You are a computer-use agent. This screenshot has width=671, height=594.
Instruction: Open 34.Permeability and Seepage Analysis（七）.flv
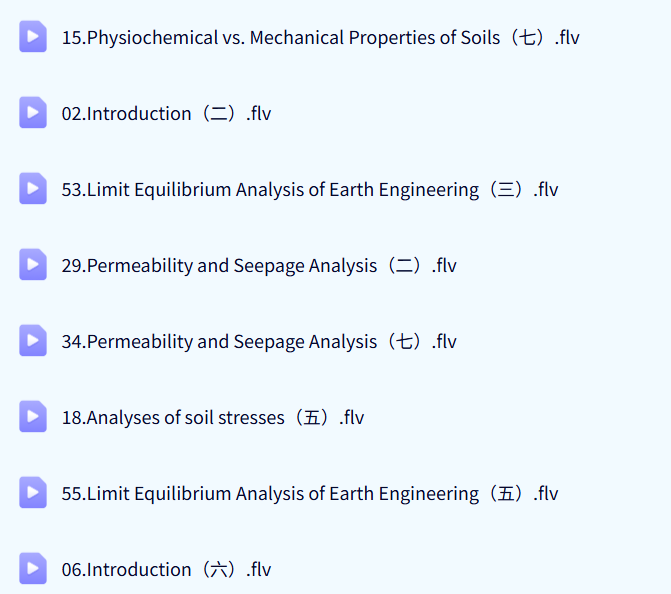tap(259, 342)
